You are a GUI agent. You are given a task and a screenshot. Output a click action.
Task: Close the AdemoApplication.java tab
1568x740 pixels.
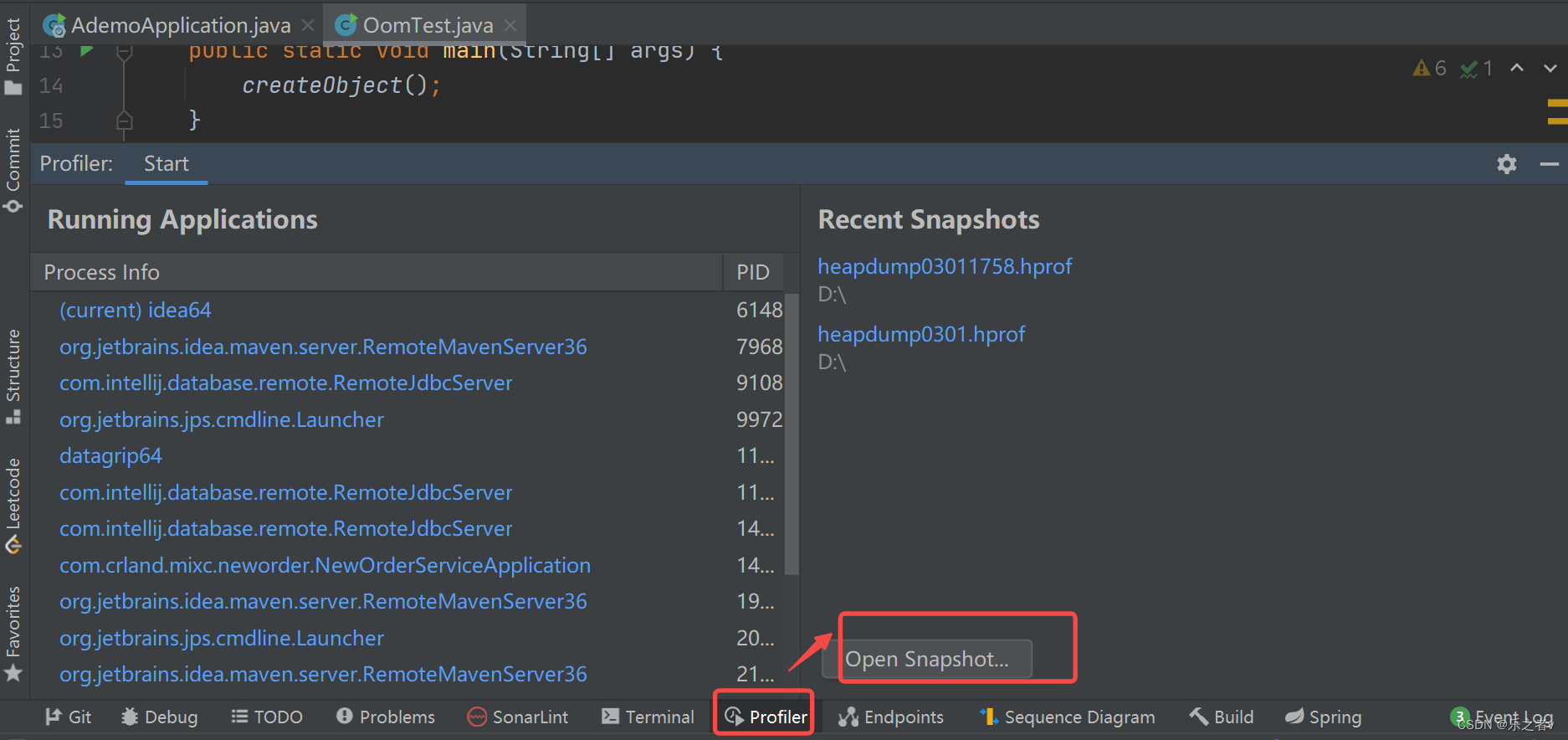point(308,26)
